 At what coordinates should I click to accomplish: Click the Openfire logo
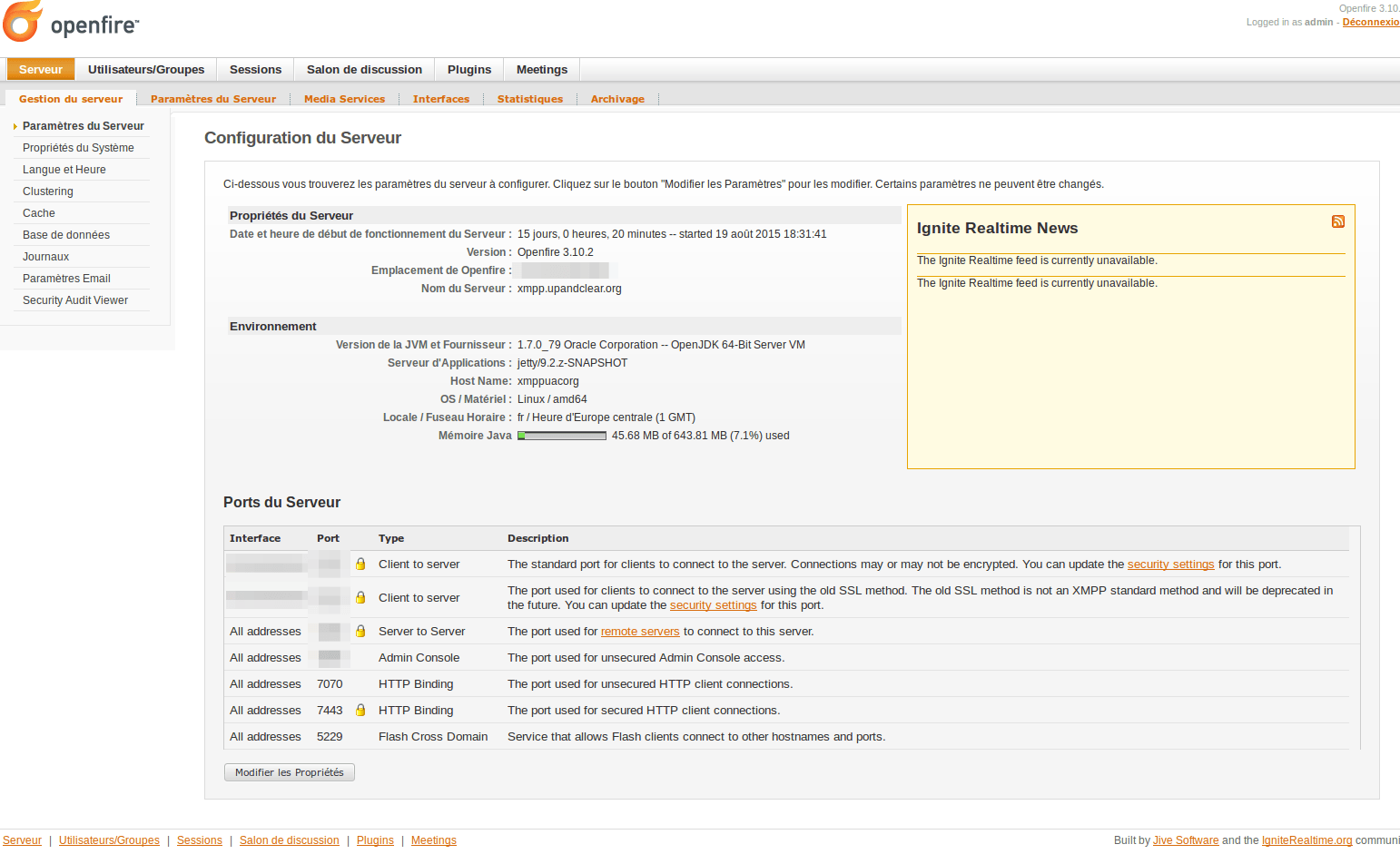pos(71,22)
